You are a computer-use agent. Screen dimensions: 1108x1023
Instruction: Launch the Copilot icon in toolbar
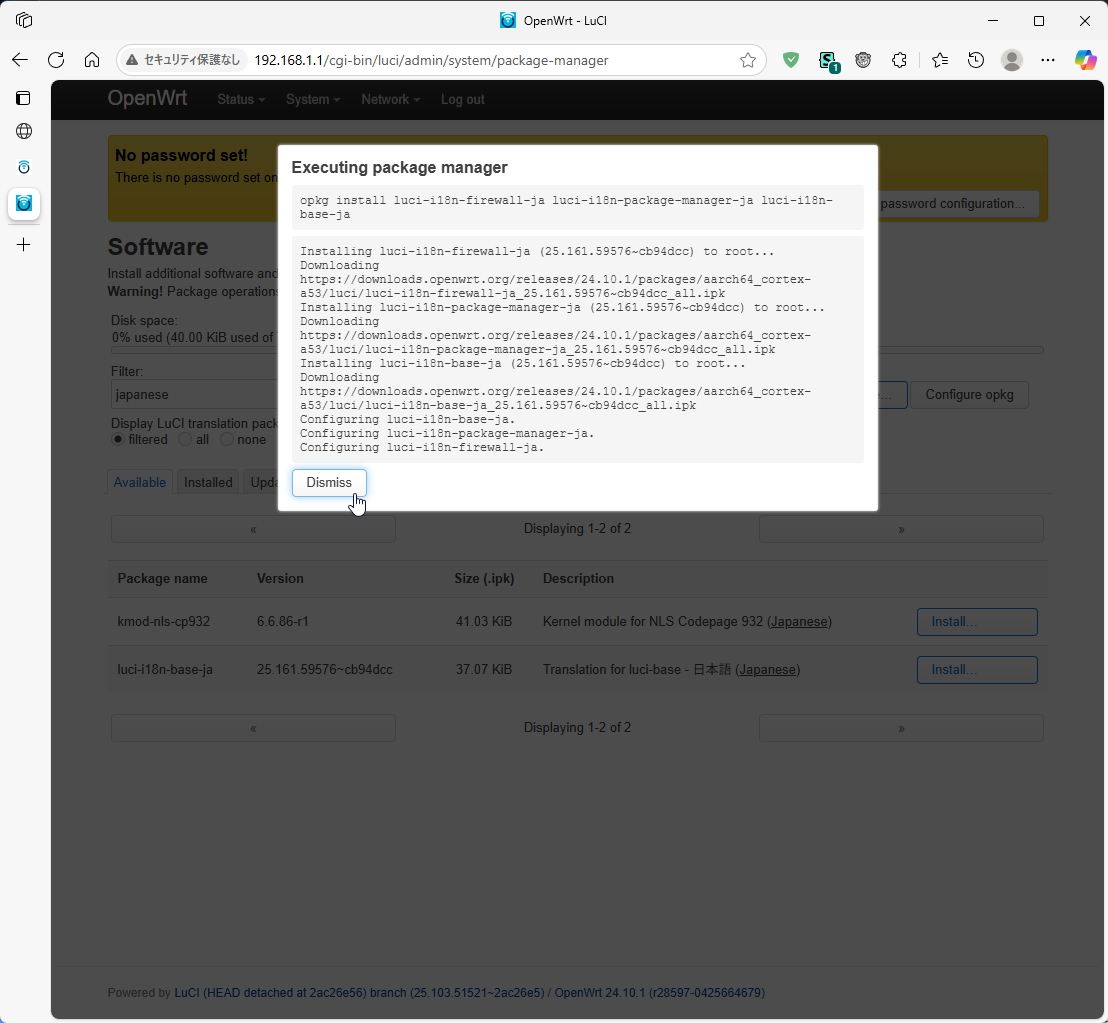(x=1085, y=60)
